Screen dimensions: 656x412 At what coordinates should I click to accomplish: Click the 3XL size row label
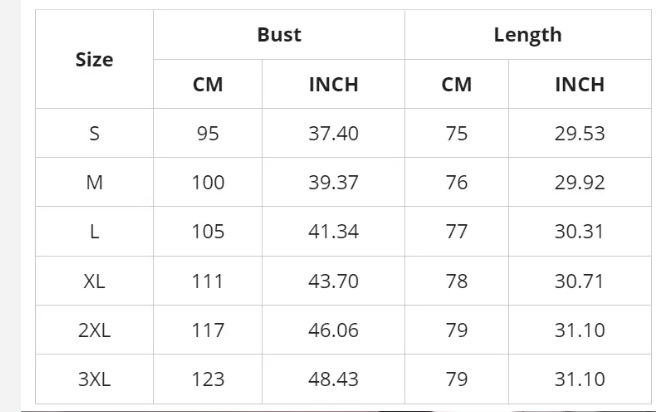click(x=94, y=379)
